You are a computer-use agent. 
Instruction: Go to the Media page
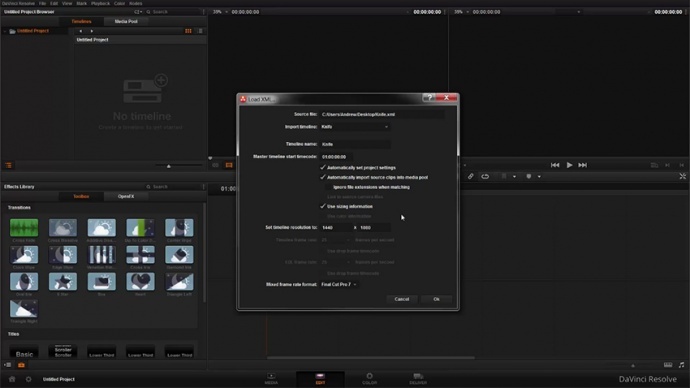271,378
